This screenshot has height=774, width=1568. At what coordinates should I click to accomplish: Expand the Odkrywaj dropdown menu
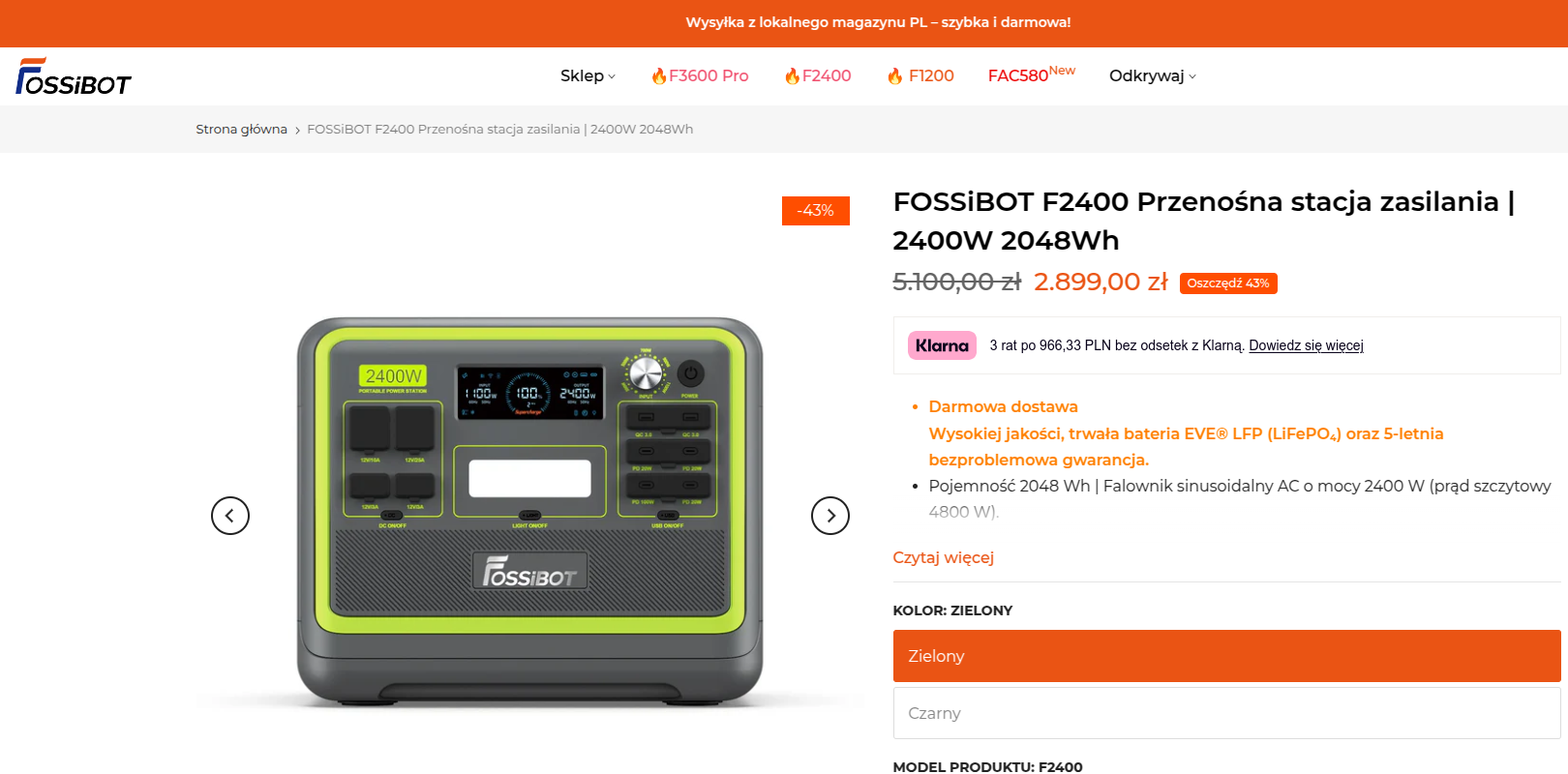(x=1153, y=75)
